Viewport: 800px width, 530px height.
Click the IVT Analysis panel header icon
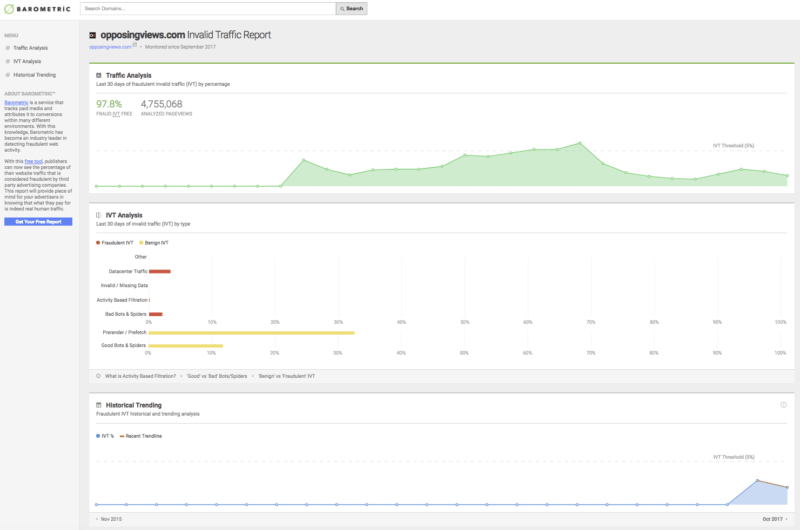click(99, 215)
